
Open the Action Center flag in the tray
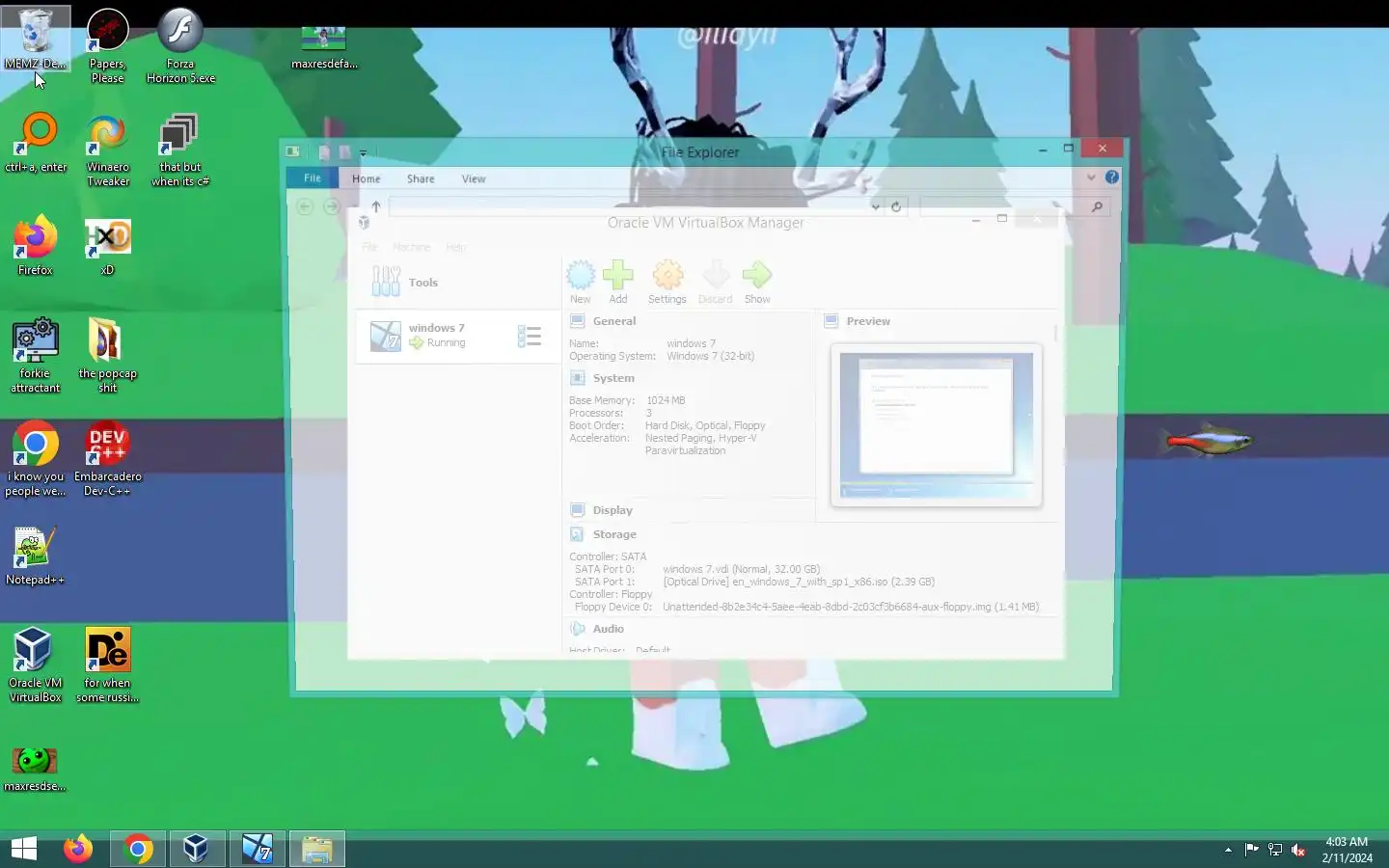pyautogui.click(x=1251, y=850)
